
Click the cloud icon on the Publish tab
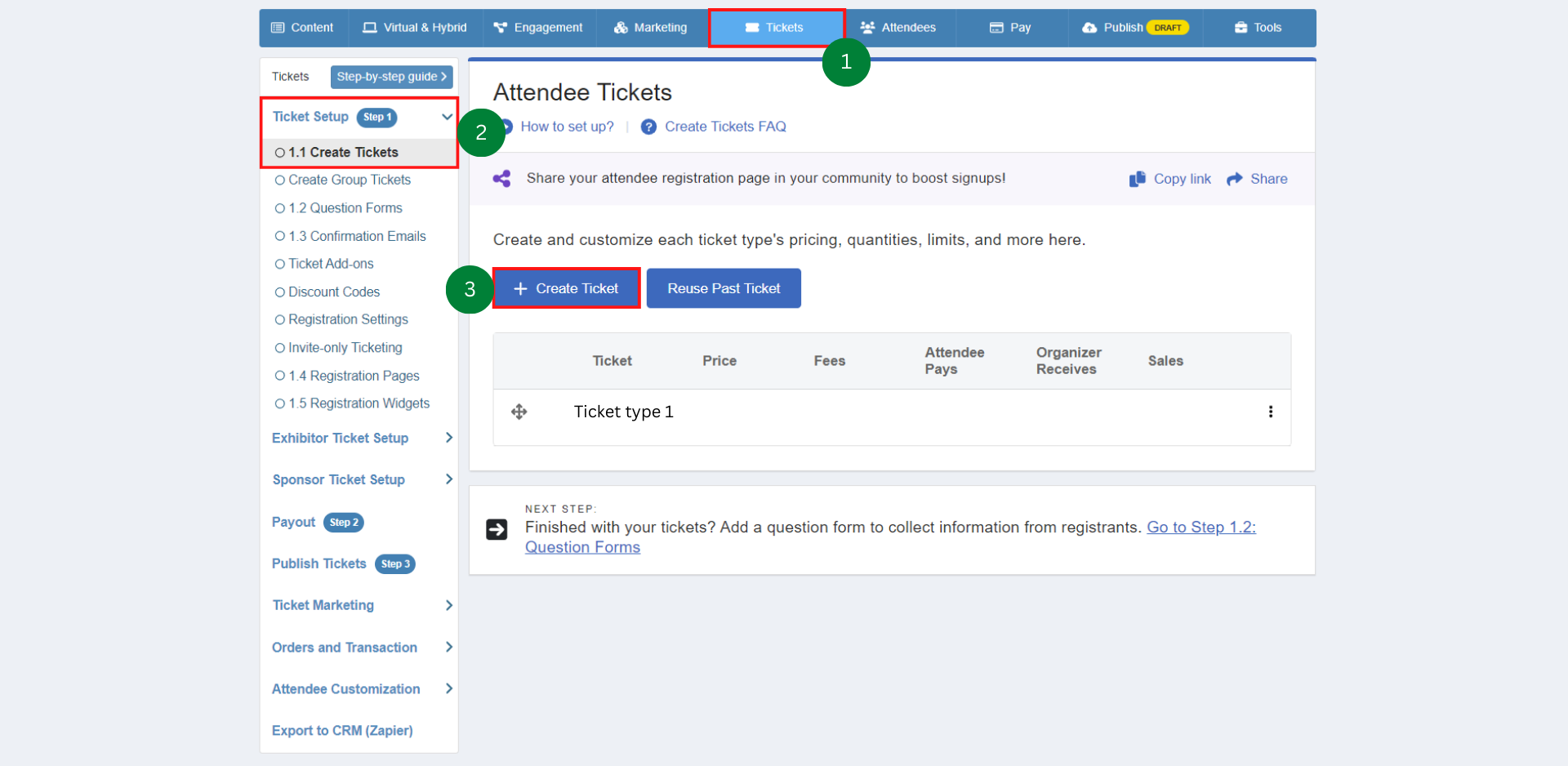coord(1089,27)
